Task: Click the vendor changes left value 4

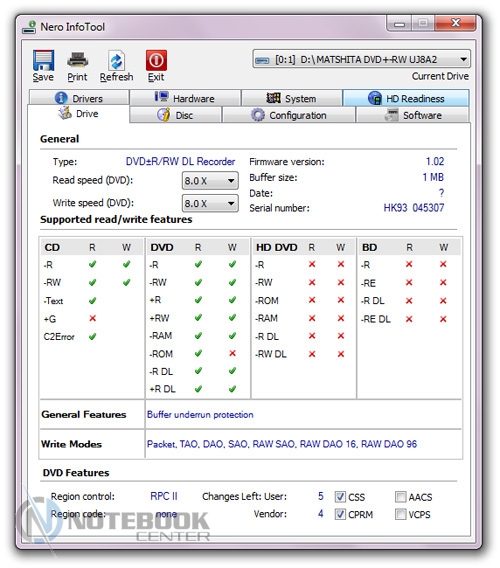Action: coord(321,513)
